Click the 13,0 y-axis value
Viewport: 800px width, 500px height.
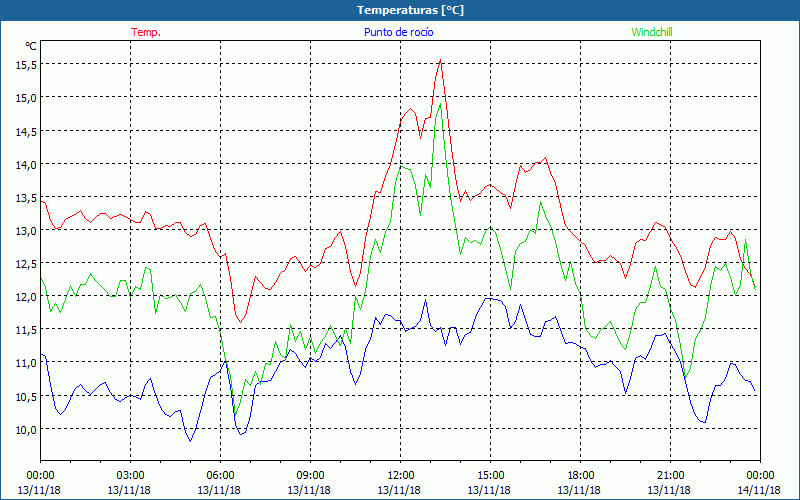pos(27,231)
